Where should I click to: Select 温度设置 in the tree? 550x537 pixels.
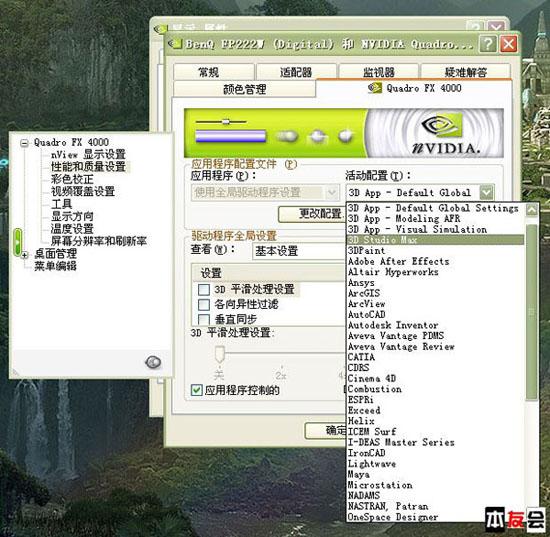[x=72, y=229]
